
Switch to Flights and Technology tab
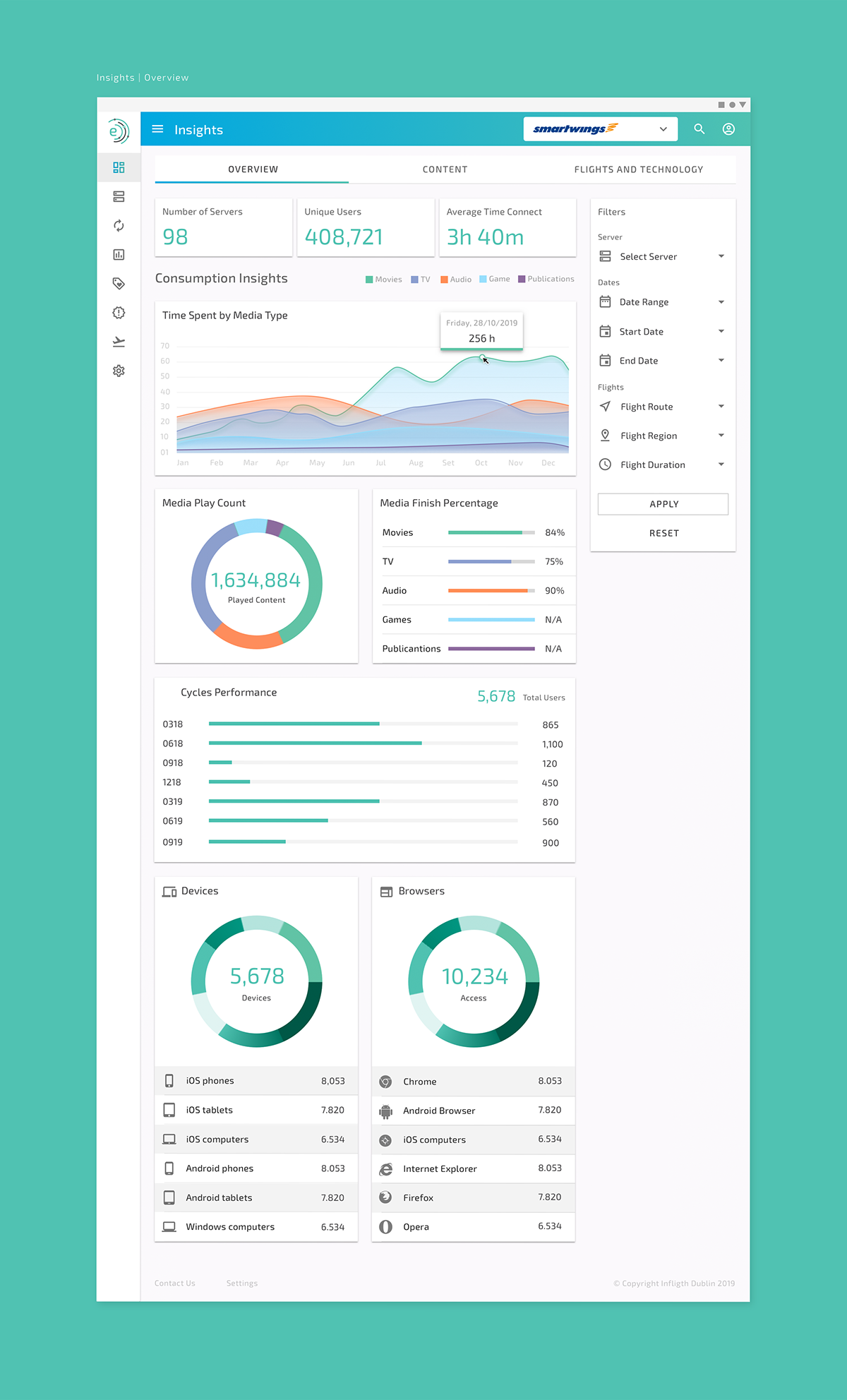coord(638,169)
